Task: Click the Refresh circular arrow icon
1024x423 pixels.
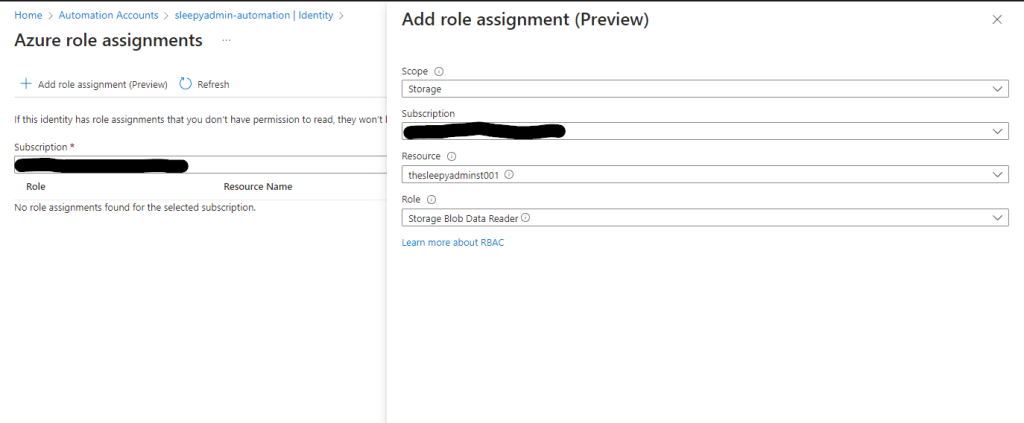Action: (185, 84)
